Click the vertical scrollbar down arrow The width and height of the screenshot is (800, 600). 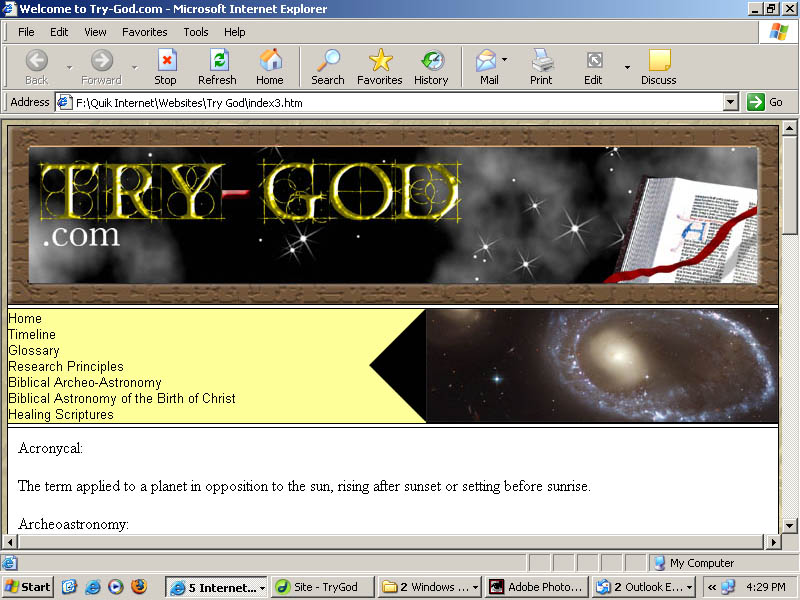tap(790, 525)
